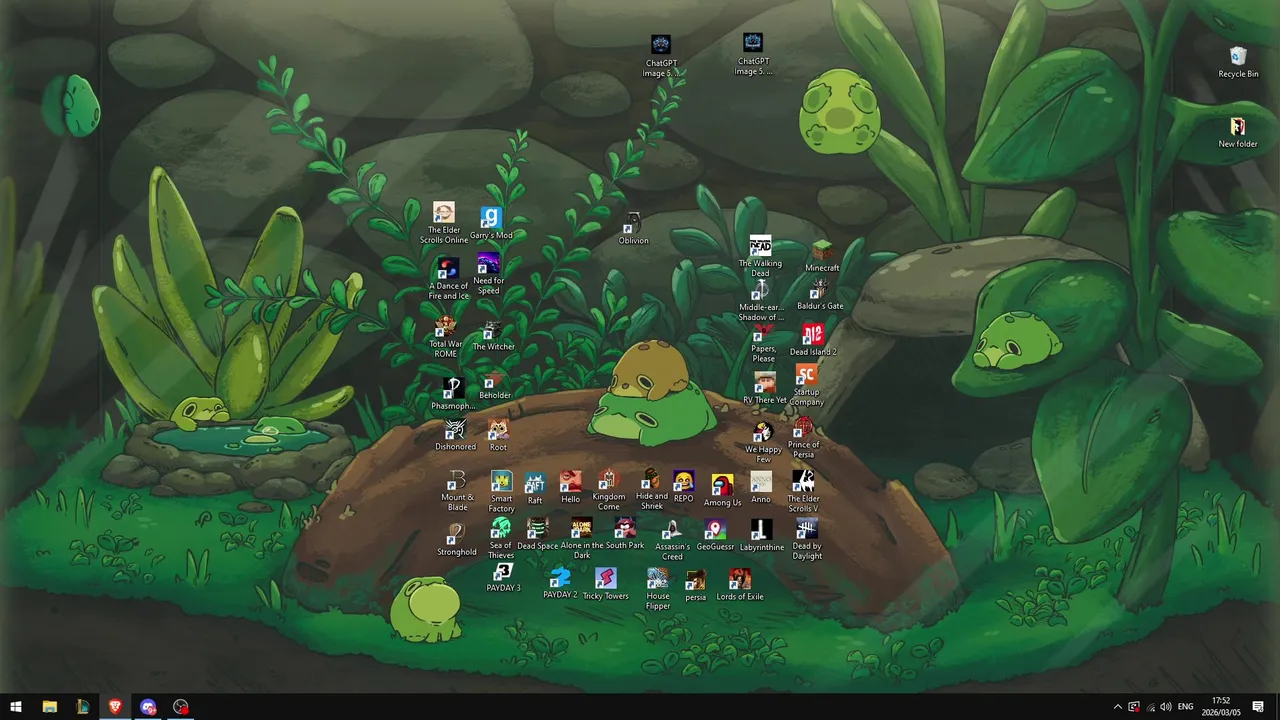The width and height of the screenshot is (1280, 720).
Task: Select the Total War ROME shortcut
Action: 445,337
